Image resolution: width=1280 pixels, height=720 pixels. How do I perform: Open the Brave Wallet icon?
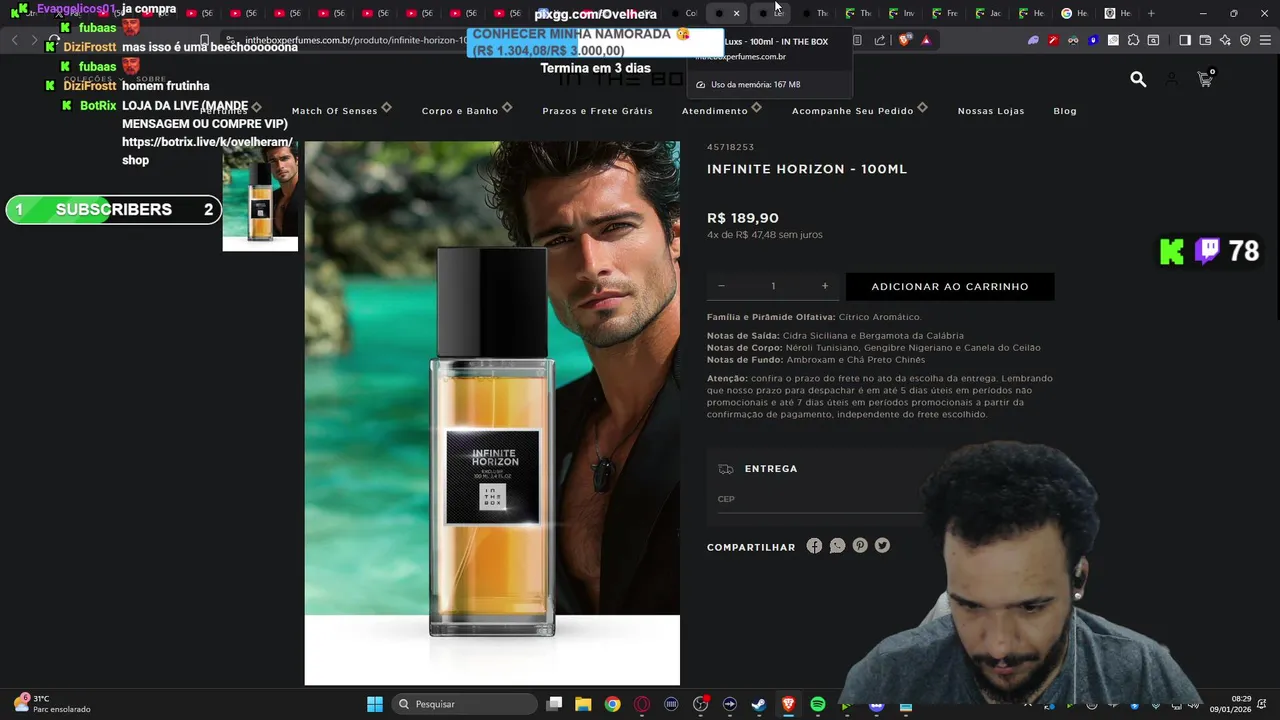(x=1205, y=40)
